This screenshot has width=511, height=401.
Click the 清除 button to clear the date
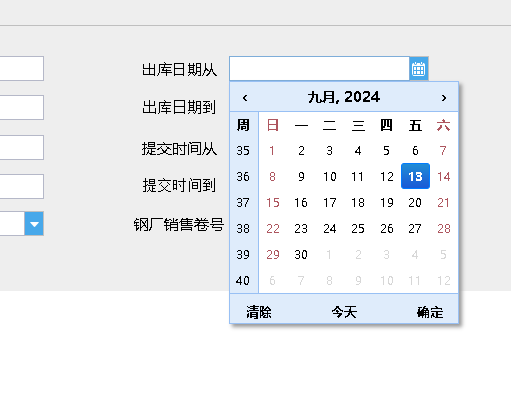tap(259, 312)
